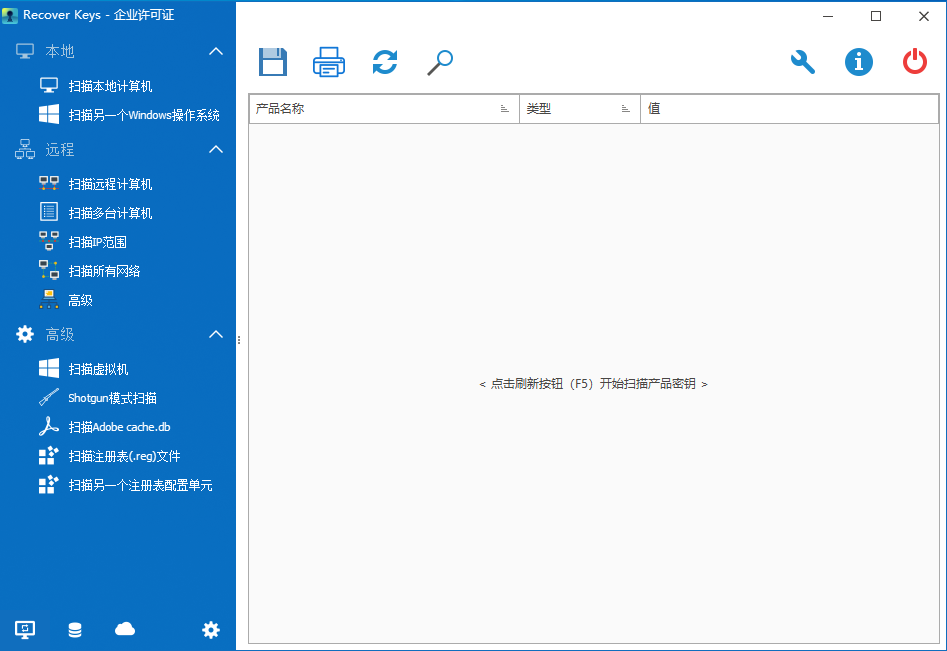This screenshot has height=651, width=947.
Task: Show the info about icon
Action: click(x=859, y=62)
